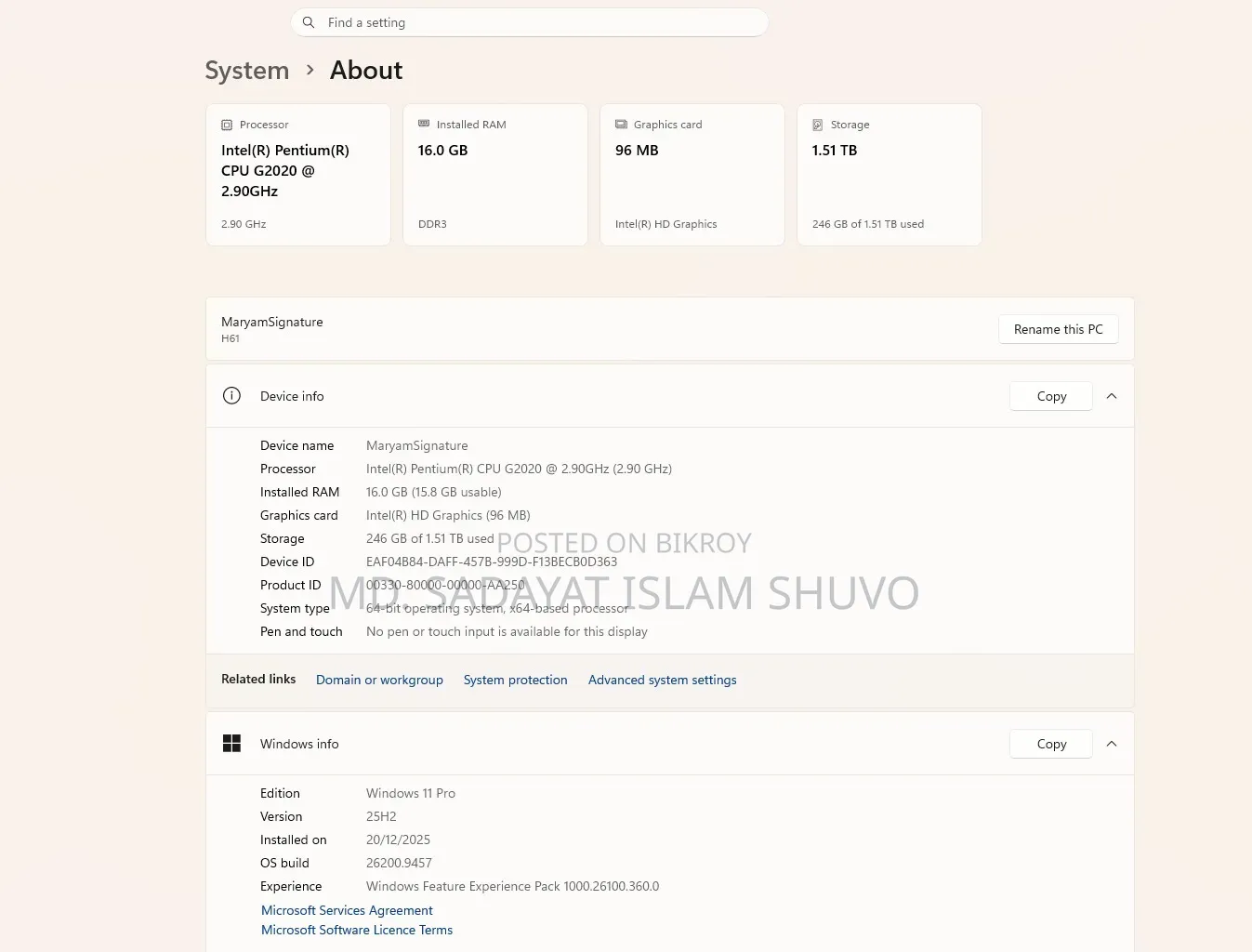Screen dimensions: 1252x952
Task: Open Advanced system settings link
Action: 663,680
